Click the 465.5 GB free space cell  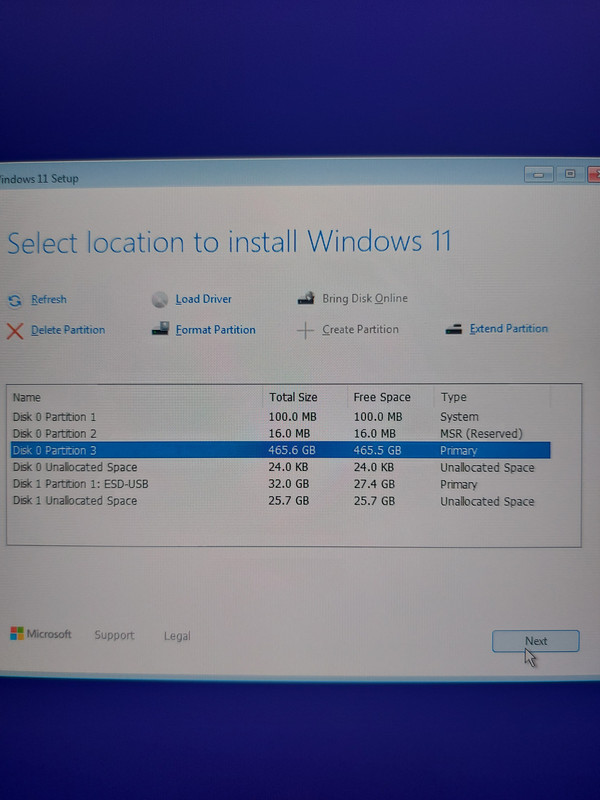(x=378, y=450)
